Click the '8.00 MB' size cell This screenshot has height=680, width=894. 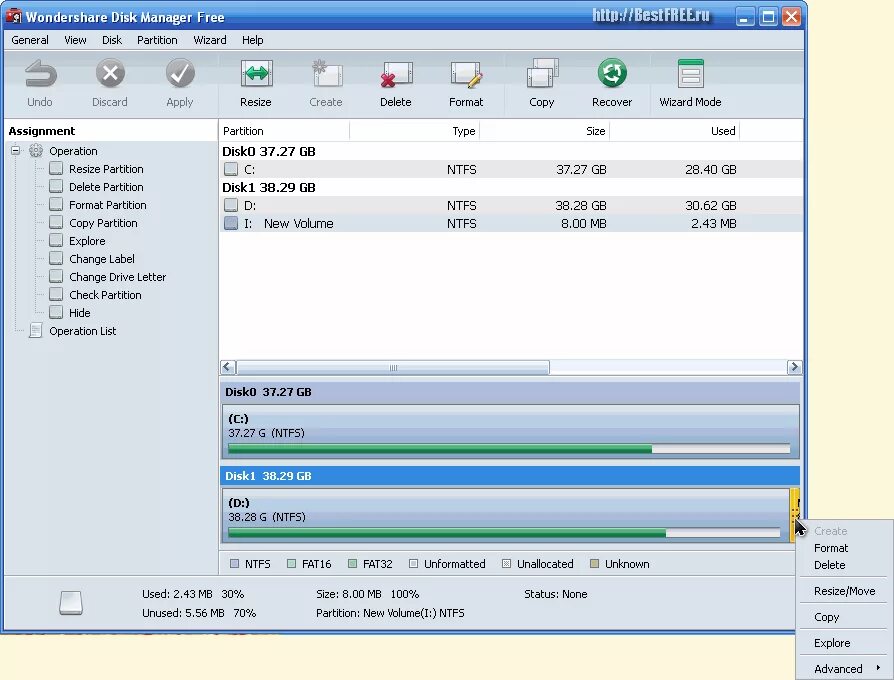583,223
